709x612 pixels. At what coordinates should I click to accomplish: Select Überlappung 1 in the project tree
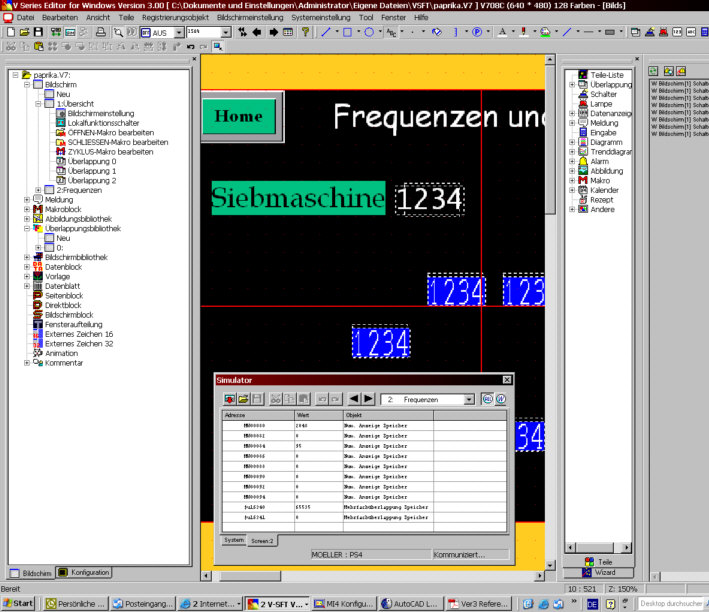click(x=91, y=170)
